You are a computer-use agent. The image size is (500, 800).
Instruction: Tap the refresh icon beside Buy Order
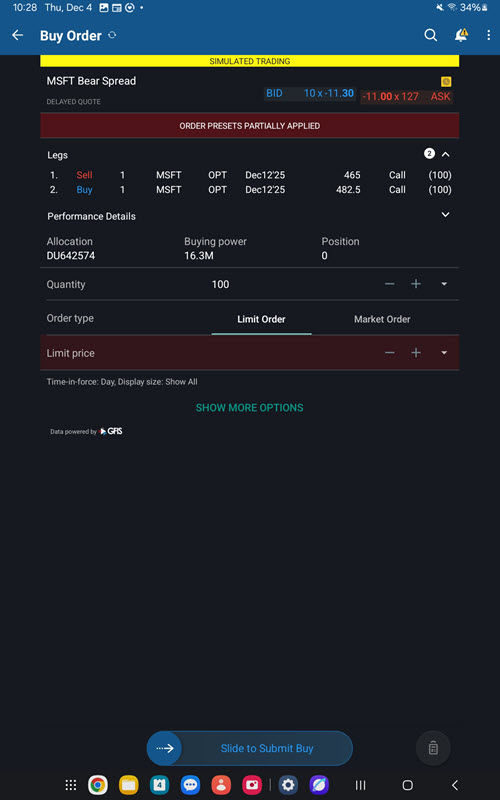pos(112,35)
